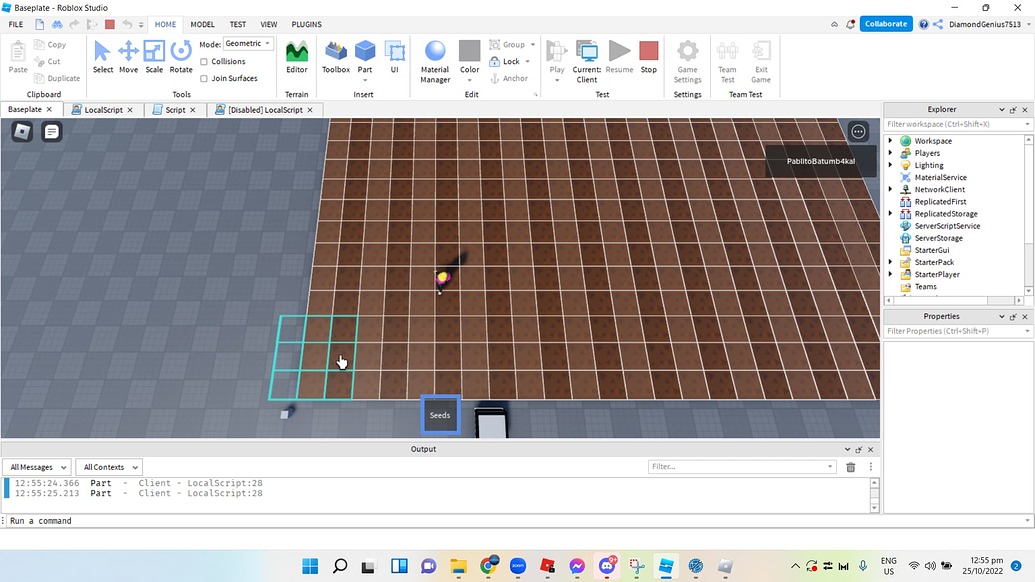Click PablitoBatumb4kal player label
Viewport: 1035px width, 582px height.
pyautogui.click(x=820, y=161)
